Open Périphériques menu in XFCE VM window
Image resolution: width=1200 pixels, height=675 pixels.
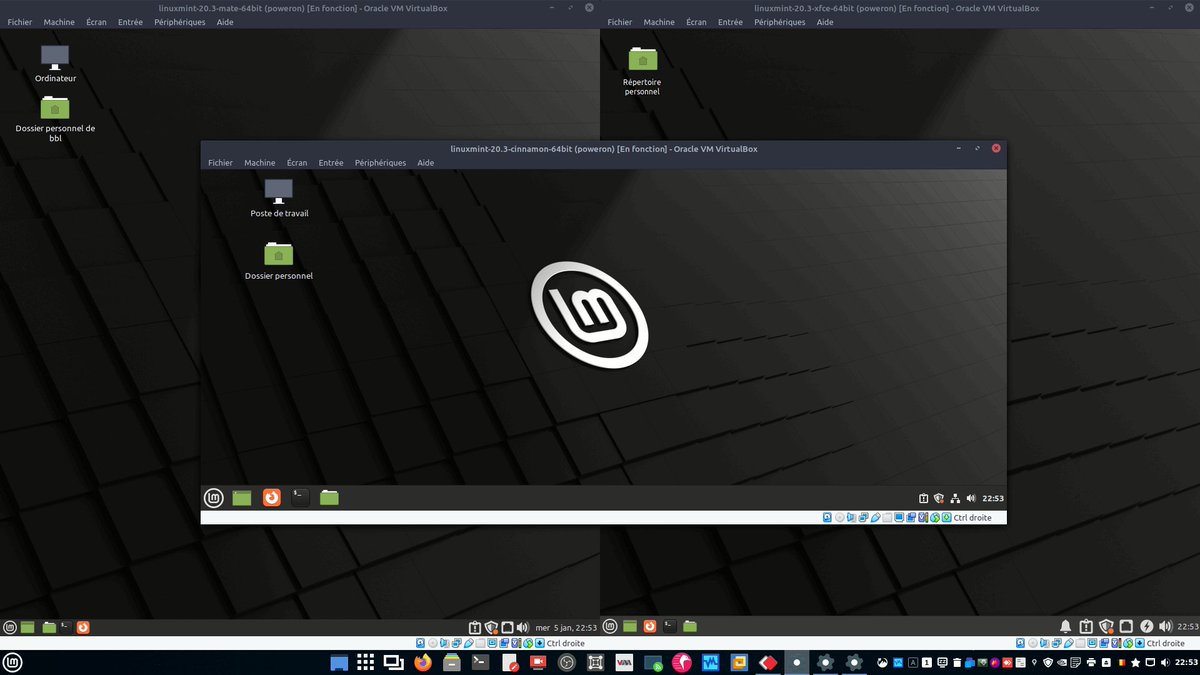(780, 22)
